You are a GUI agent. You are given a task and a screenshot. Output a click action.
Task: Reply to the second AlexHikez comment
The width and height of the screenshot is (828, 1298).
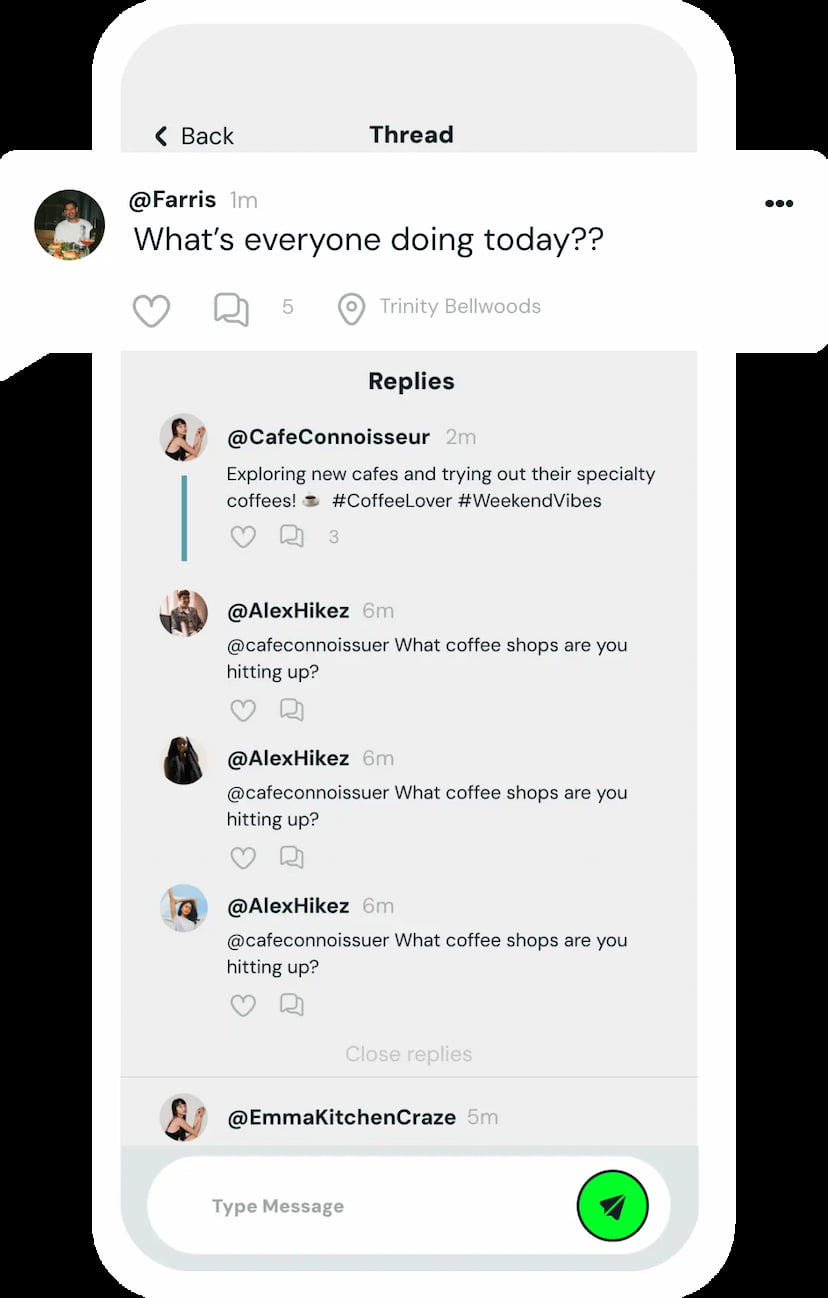(x=291, y=857)
